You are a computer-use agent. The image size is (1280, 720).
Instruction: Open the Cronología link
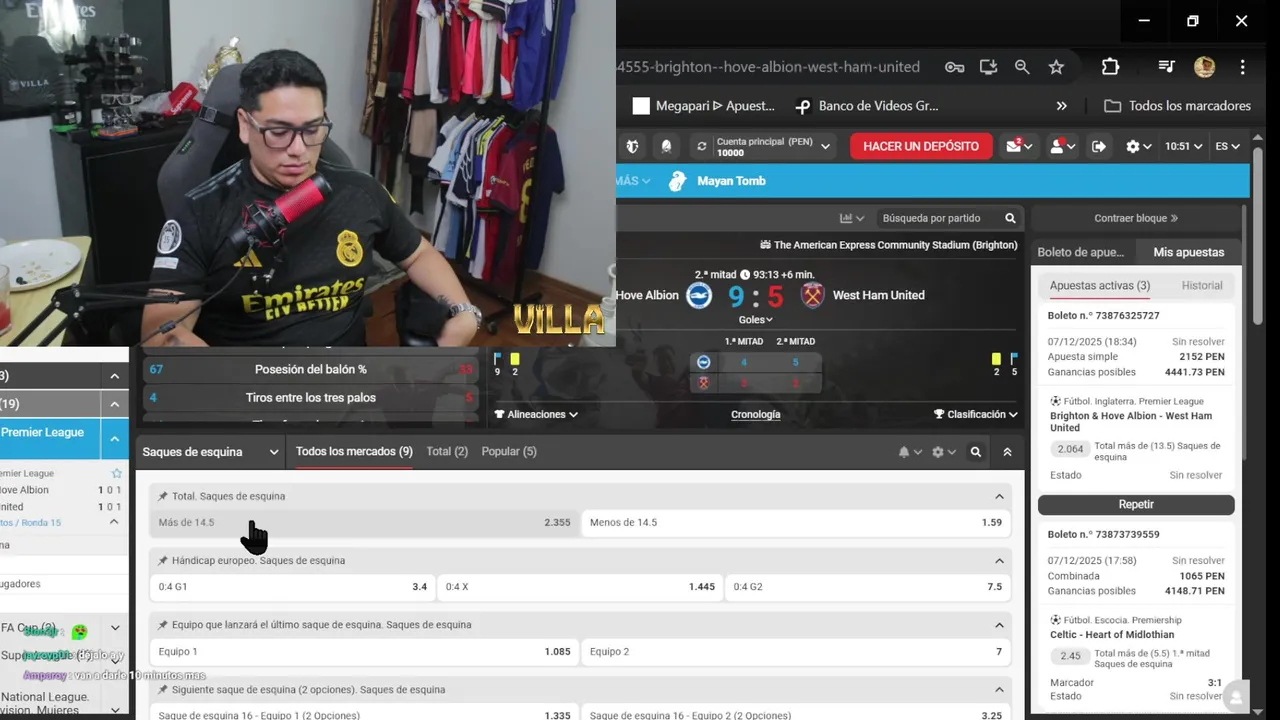756,414
